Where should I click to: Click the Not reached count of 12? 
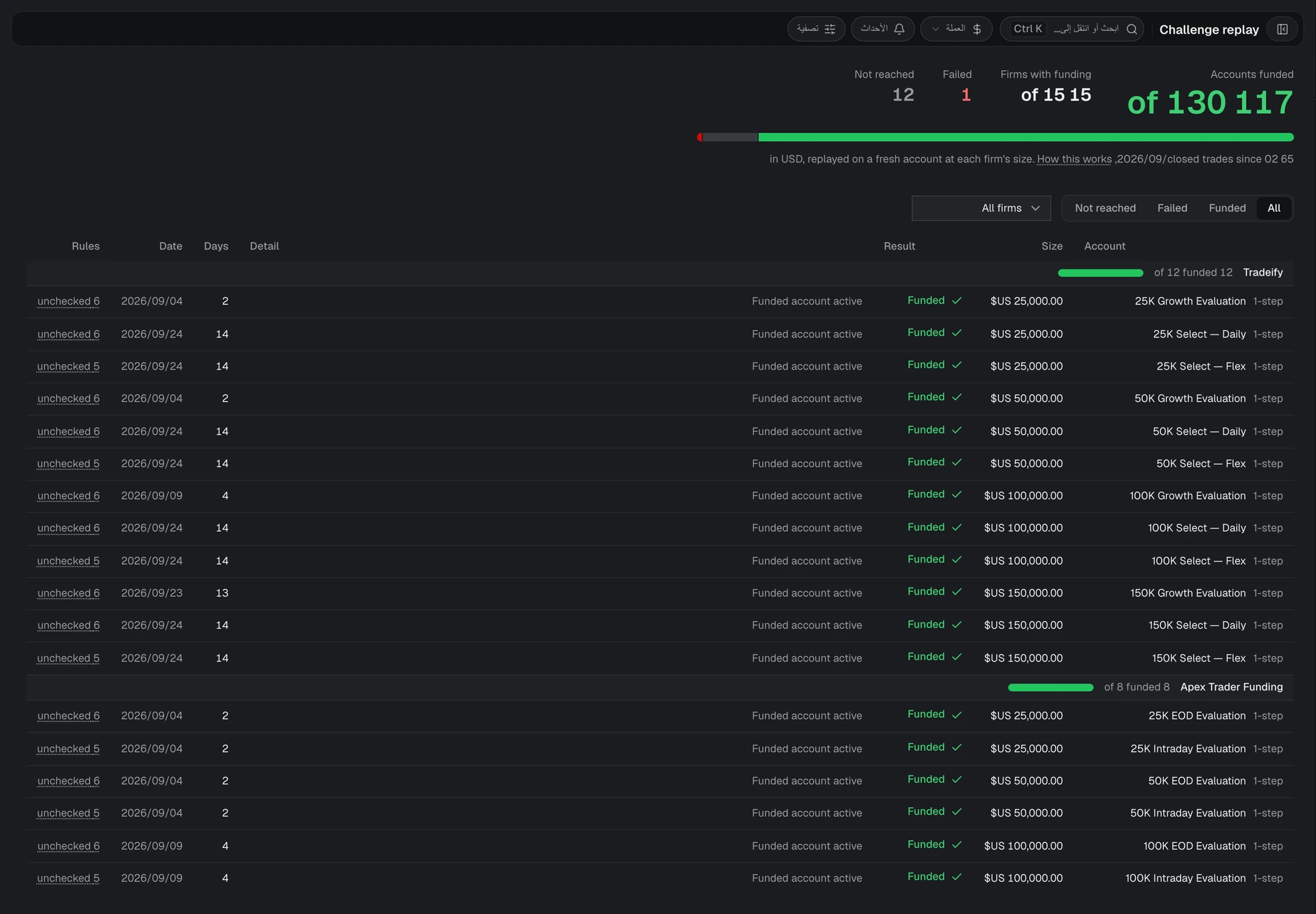903,95
